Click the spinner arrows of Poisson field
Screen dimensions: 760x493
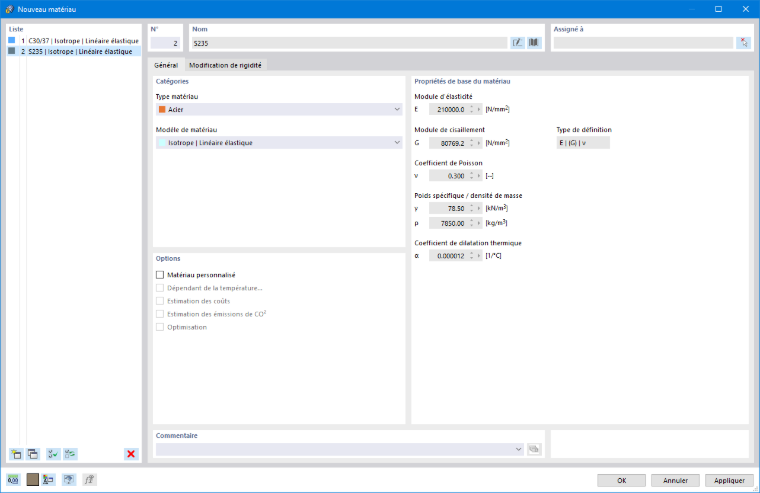tap(471, 176)
